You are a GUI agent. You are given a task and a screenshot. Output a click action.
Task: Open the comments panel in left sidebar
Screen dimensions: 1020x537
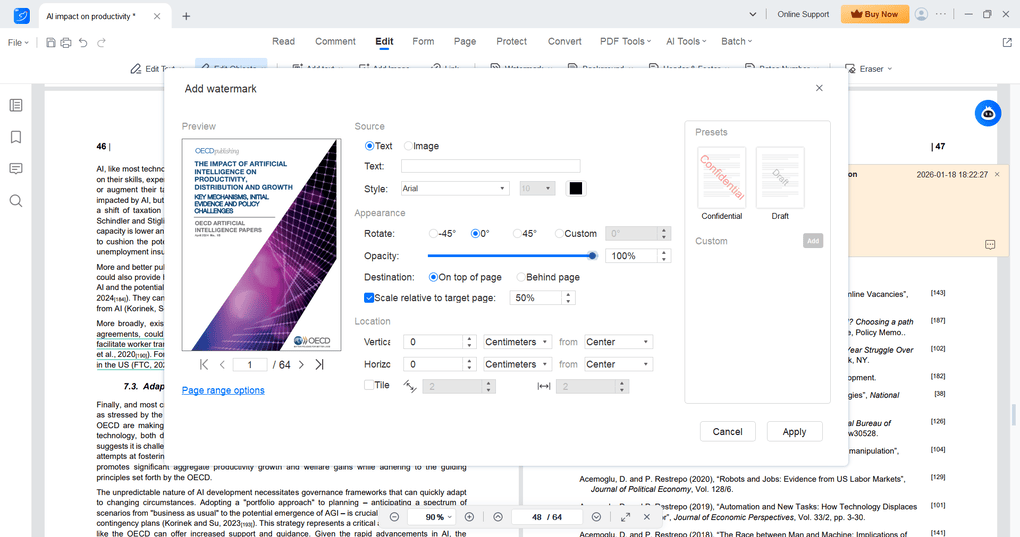tap(16, 169)
